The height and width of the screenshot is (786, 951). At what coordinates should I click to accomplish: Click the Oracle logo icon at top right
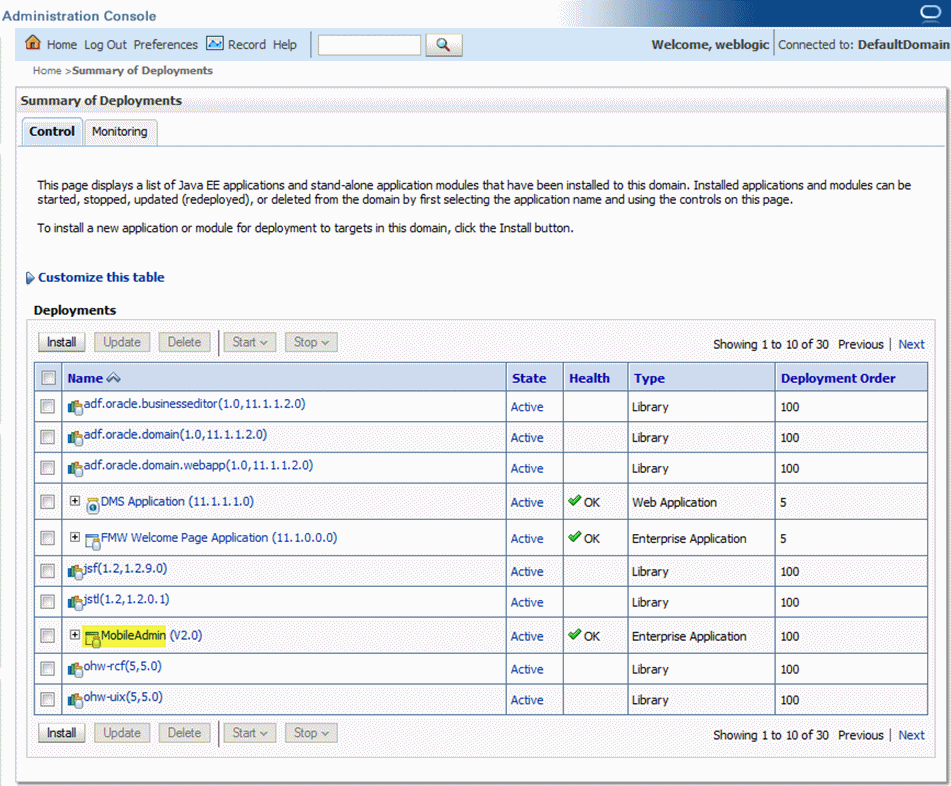(930, 13)
